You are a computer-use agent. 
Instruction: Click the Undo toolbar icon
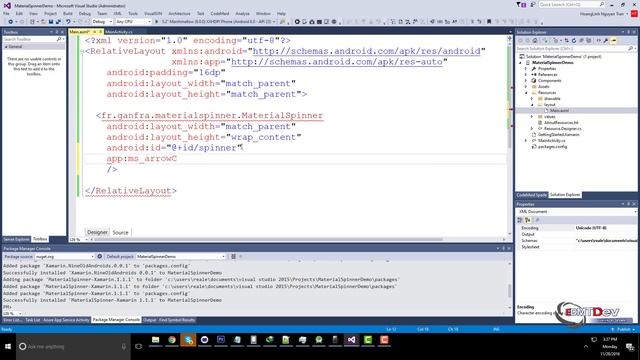[68, 22]
